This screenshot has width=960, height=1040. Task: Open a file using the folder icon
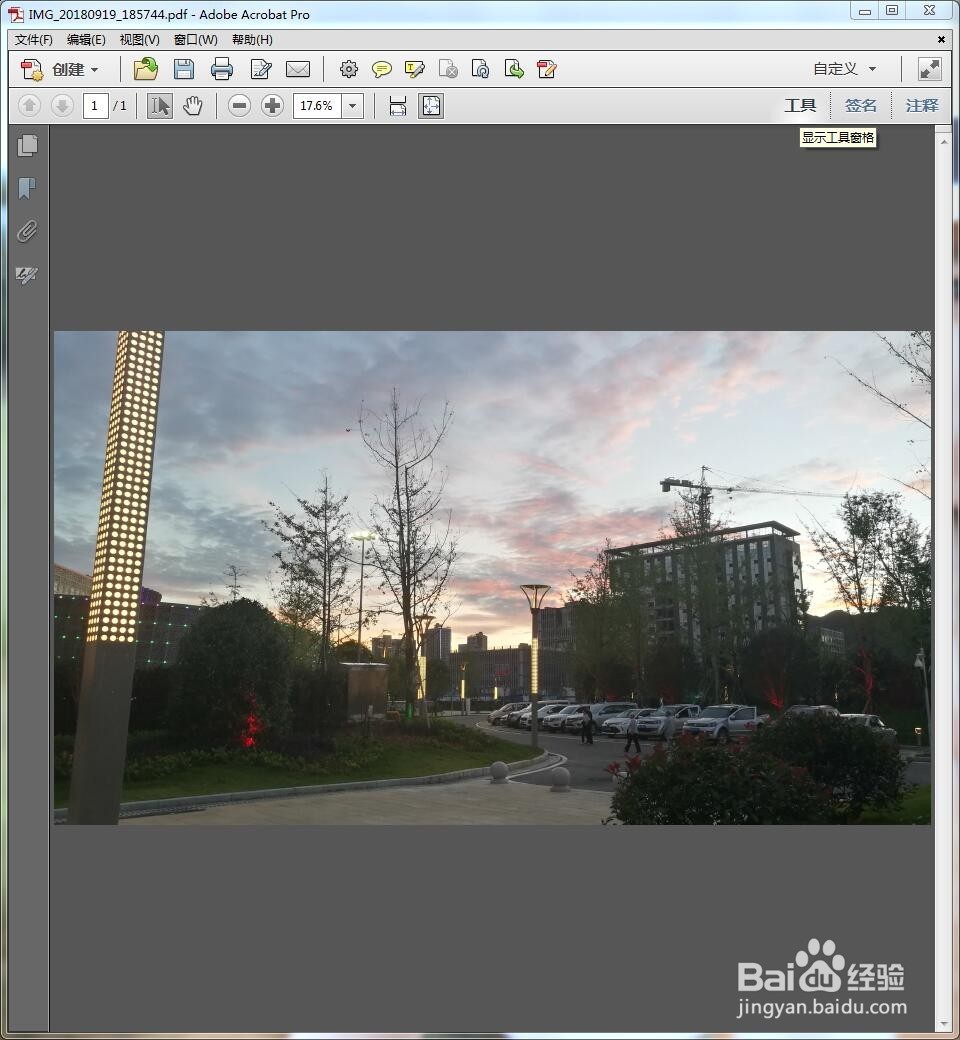145,68
